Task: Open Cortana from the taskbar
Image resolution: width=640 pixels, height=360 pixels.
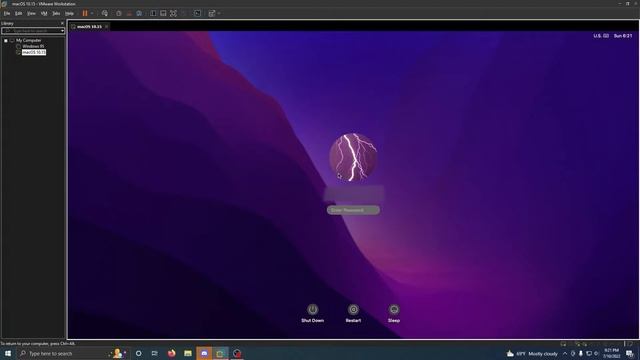Action: tap(138, 353)
